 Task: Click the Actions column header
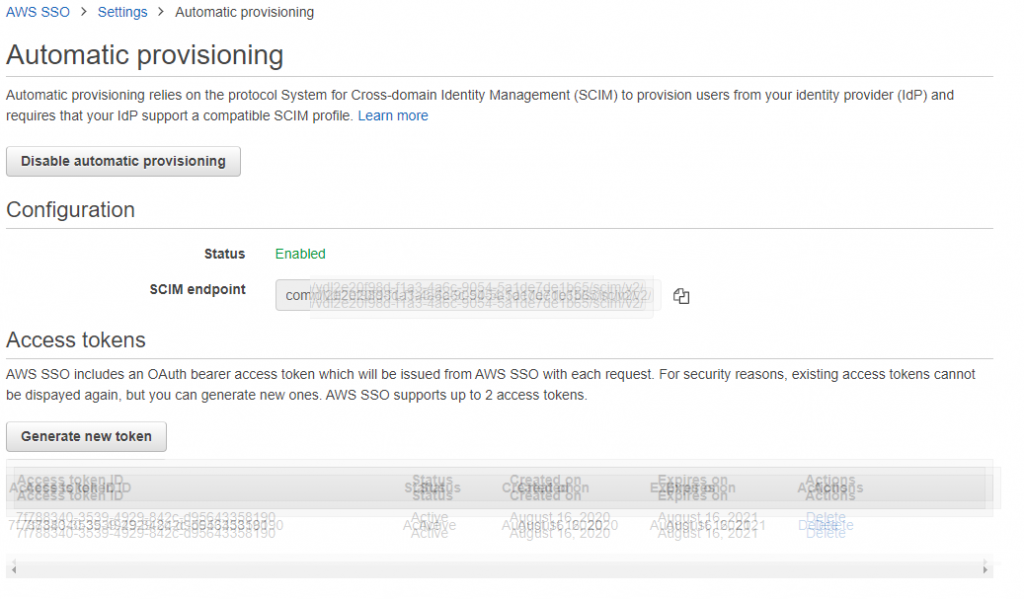830,488
